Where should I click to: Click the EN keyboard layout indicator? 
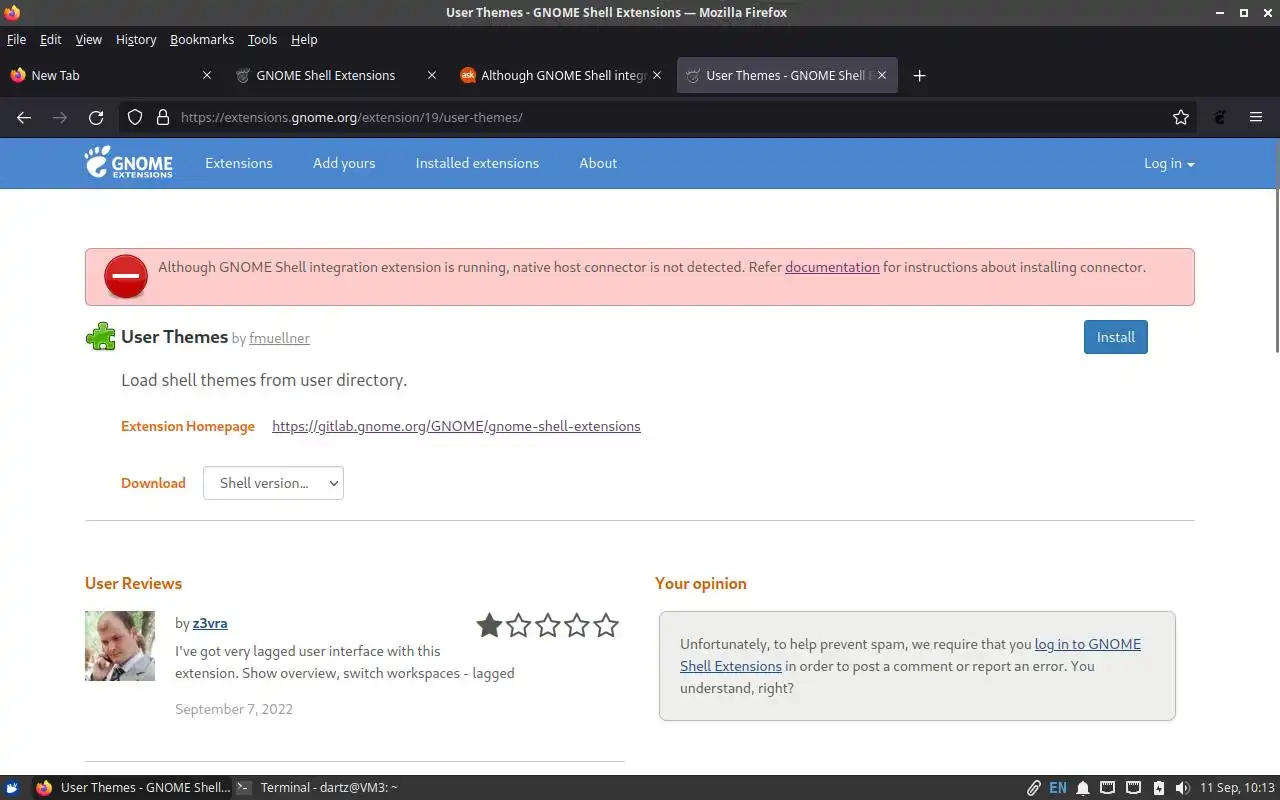(1058, 787)
